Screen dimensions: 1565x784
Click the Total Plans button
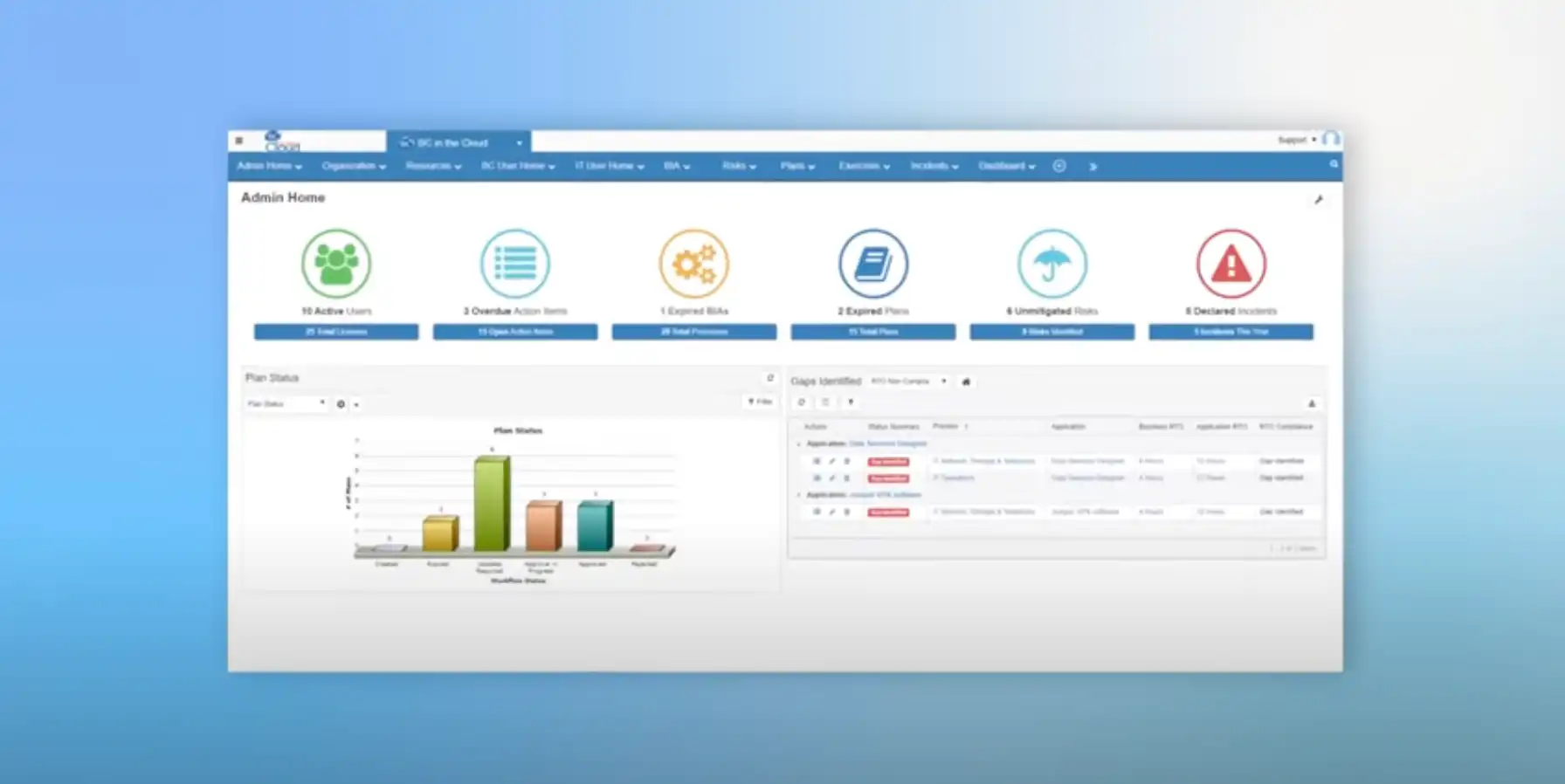tap(873, 332)
